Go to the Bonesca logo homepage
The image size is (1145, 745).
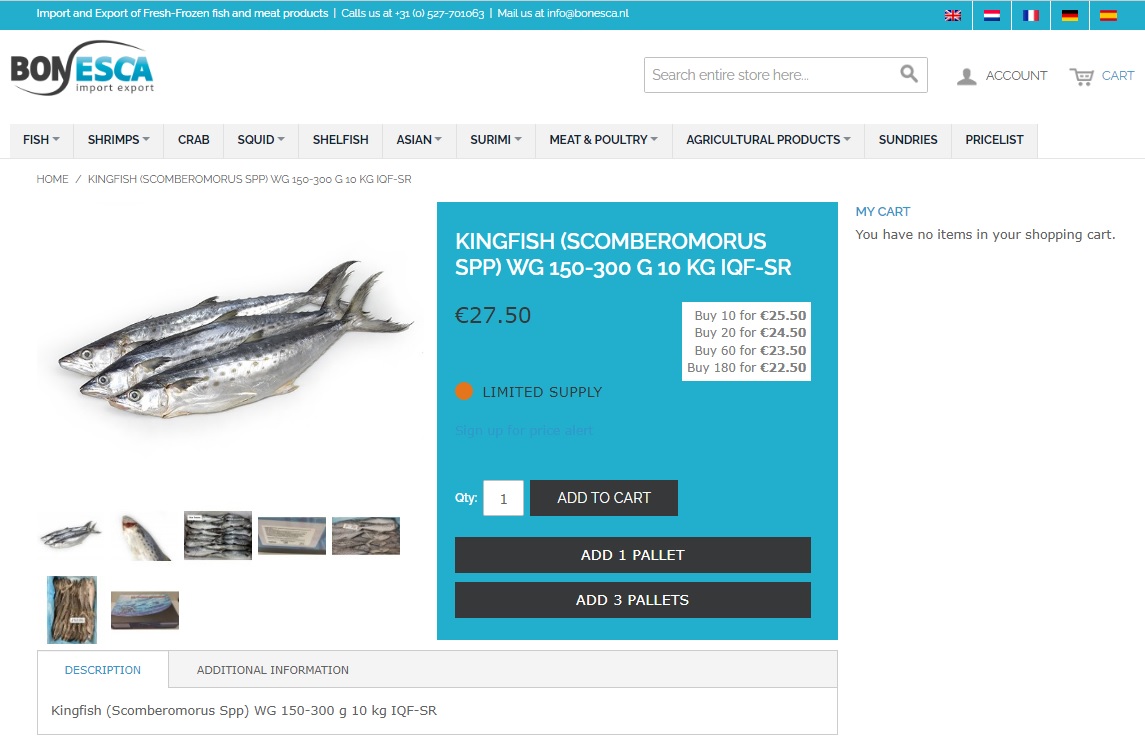point(82,68)
